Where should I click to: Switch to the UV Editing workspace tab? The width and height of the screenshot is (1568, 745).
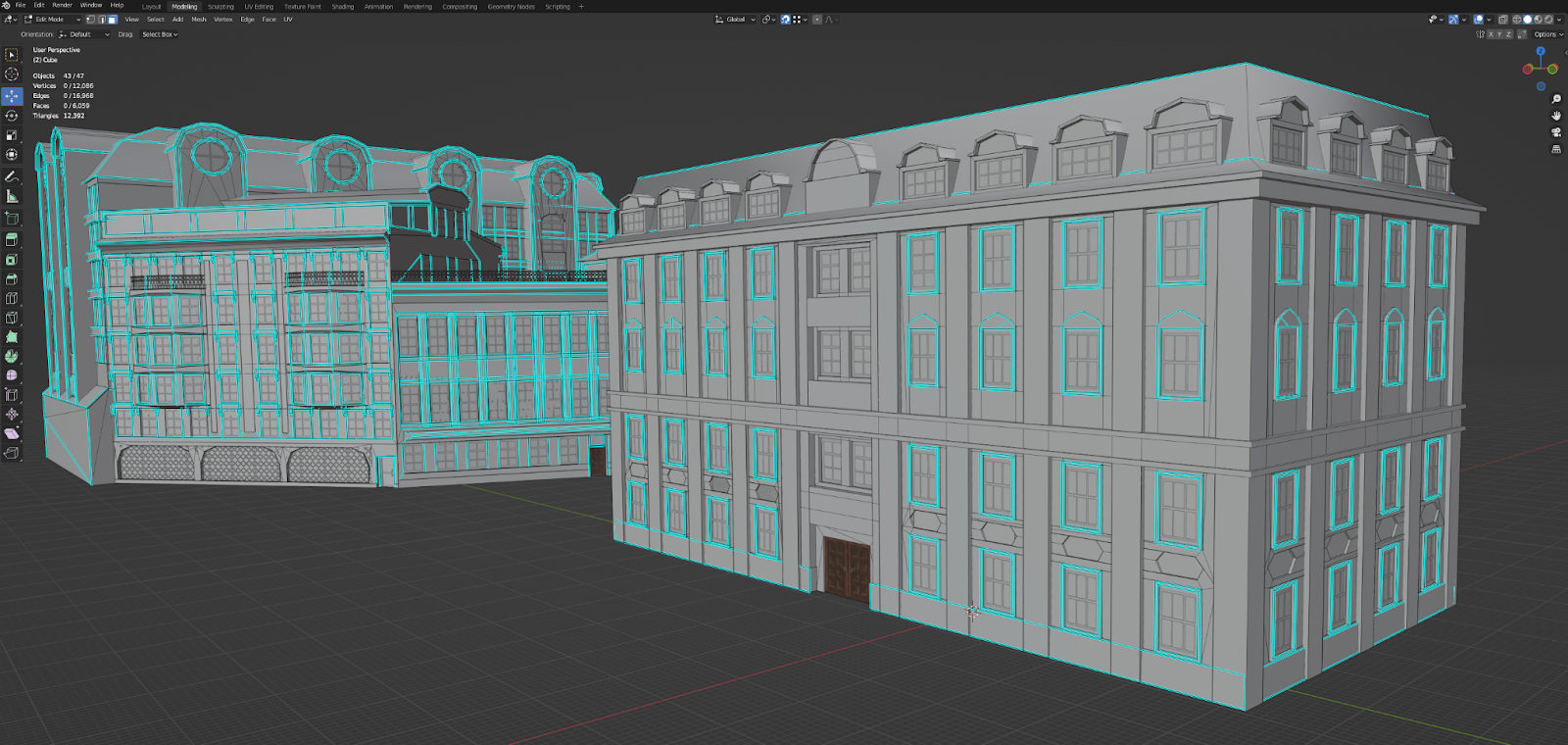tap(259, 7)
